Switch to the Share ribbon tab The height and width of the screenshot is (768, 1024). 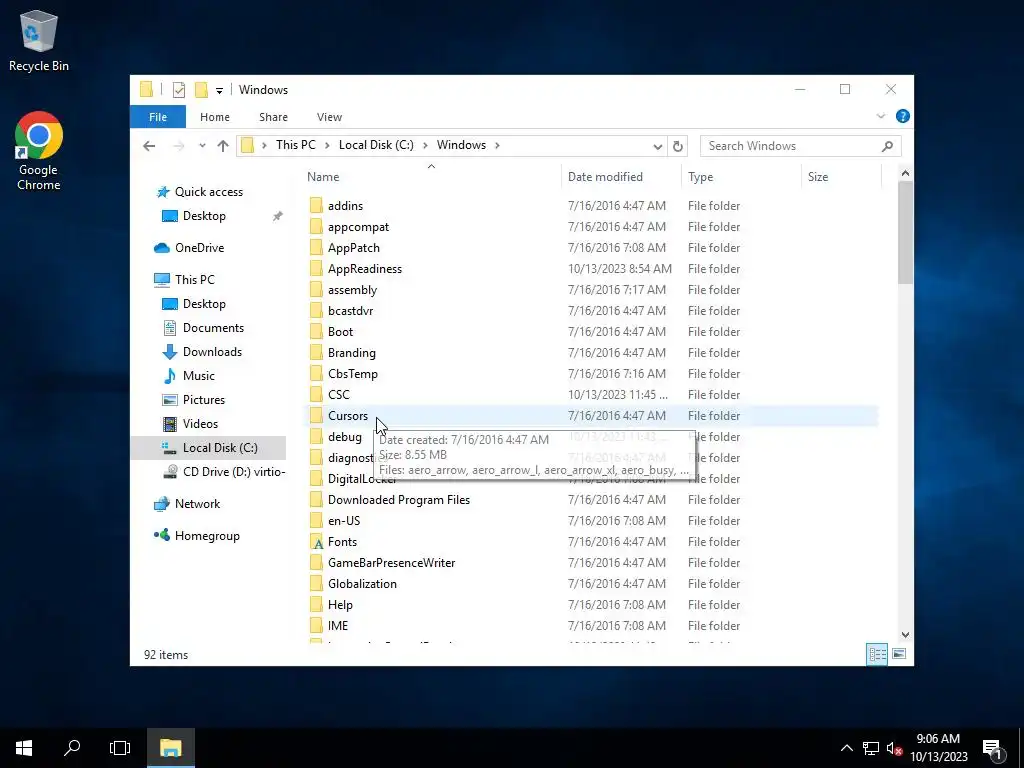tap(273, 117)
